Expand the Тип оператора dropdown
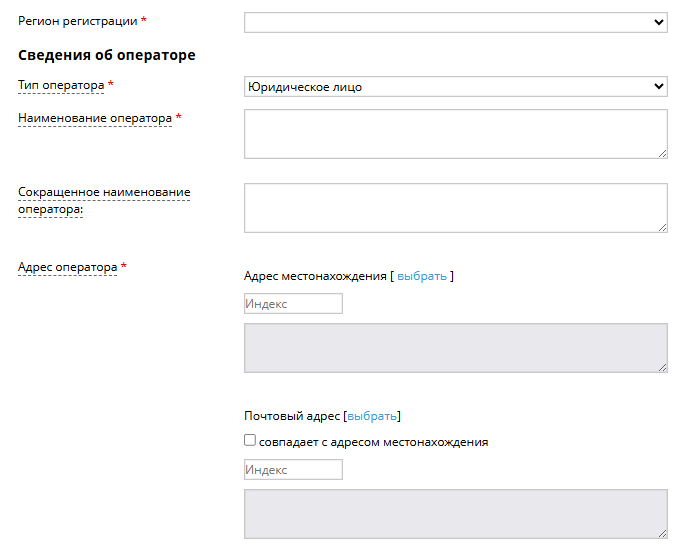Viewport: 680px width, 554px height. click(x=455, y=87)
